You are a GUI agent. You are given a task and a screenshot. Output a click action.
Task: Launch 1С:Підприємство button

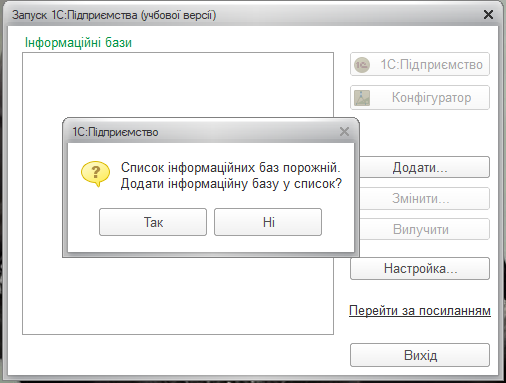click(420, 64)
